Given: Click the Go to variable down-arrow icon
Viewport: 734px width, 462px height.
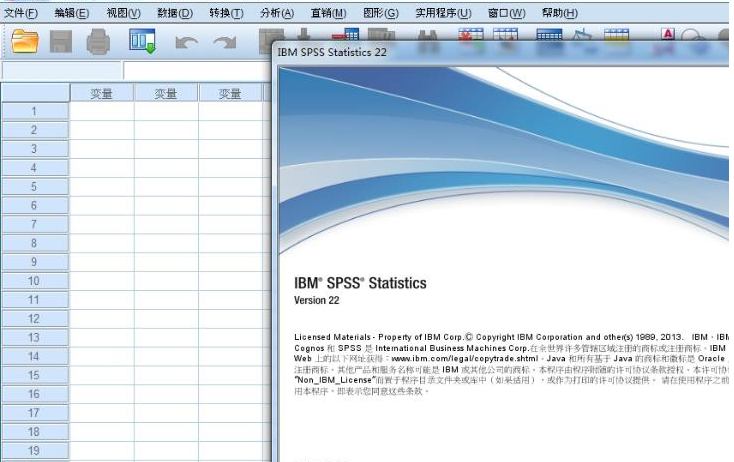Looking at the screenshot, I should [x=304, y=35].
